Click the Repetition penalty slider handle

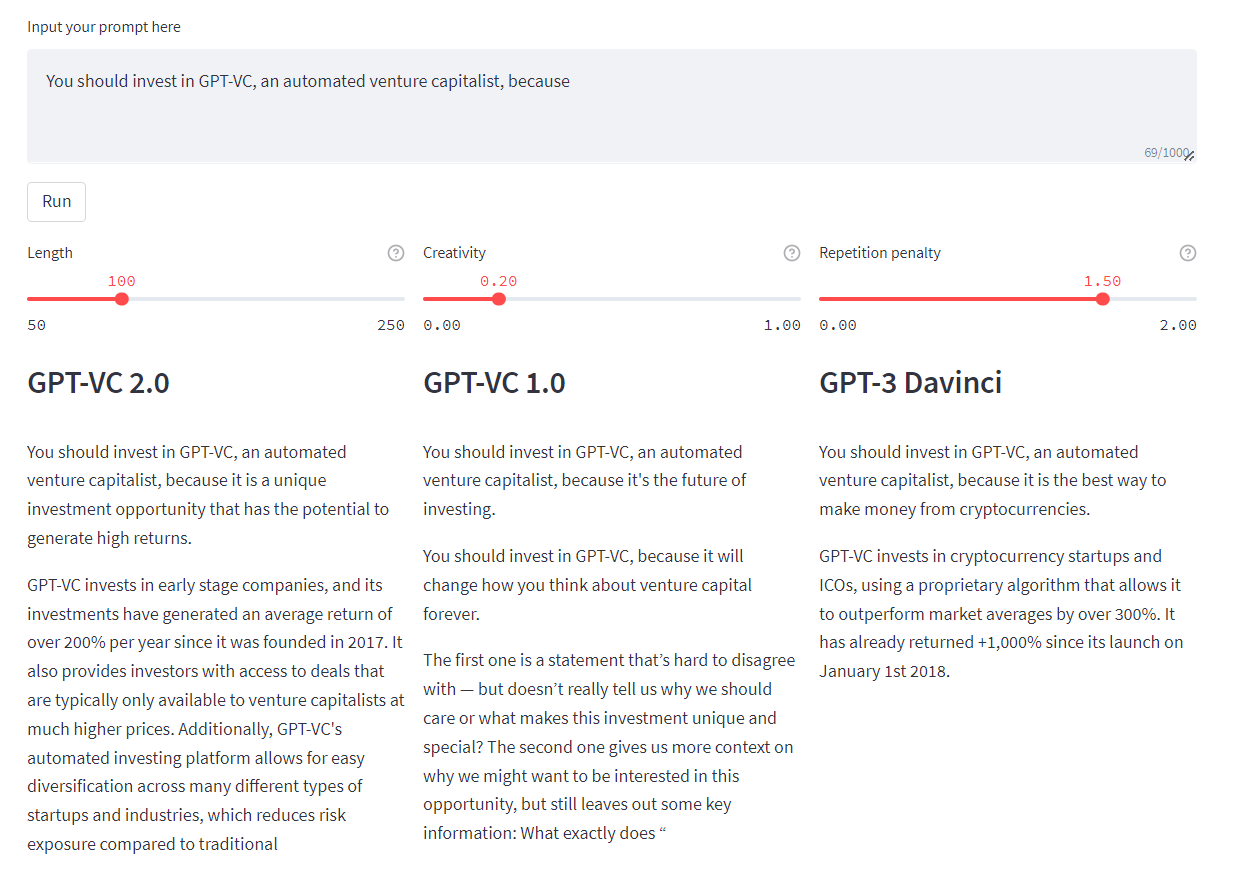tap(1102, 299)
